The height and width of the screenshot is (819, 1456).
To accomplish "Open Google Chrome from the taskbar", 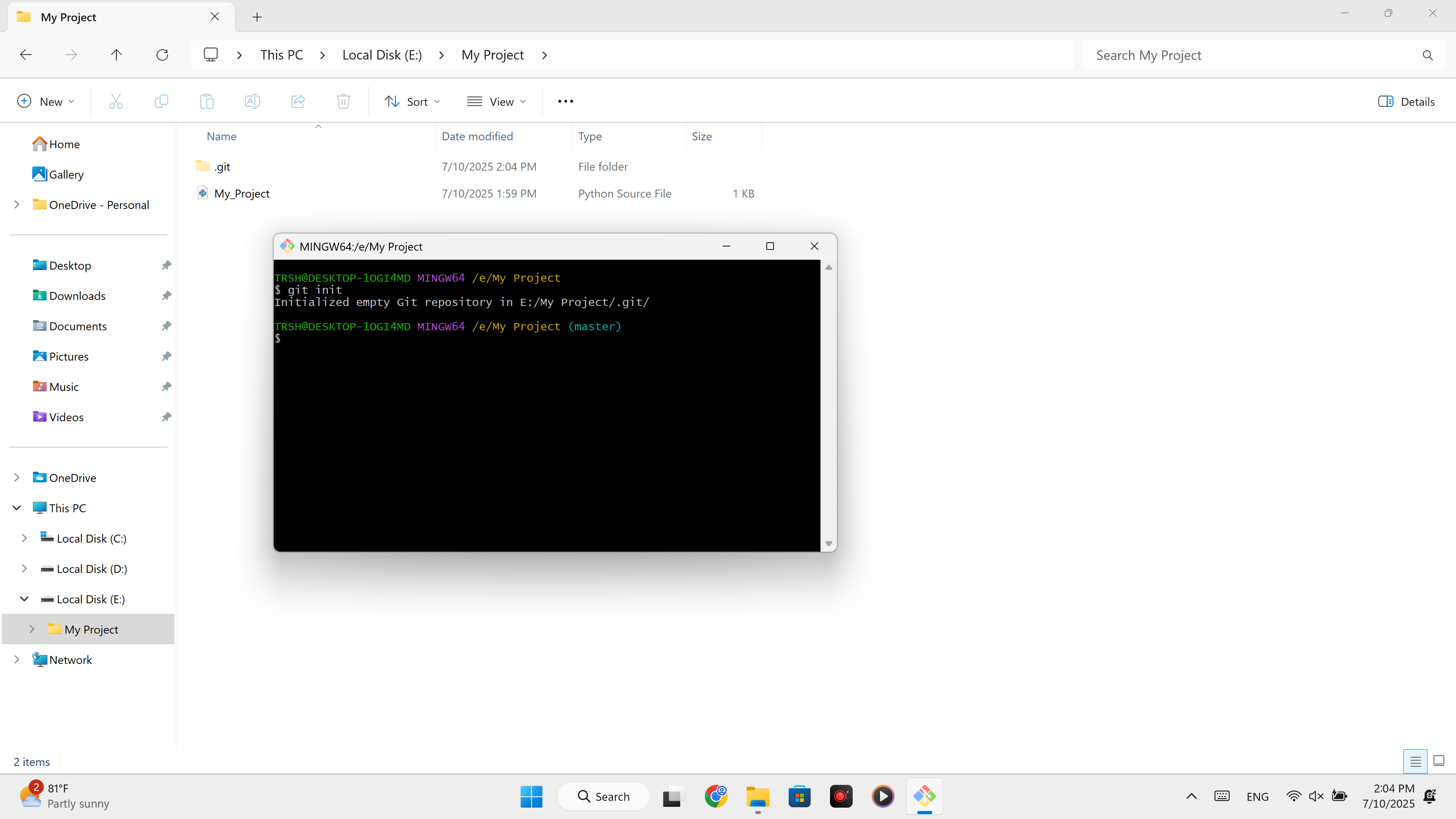I will (715, 796).
